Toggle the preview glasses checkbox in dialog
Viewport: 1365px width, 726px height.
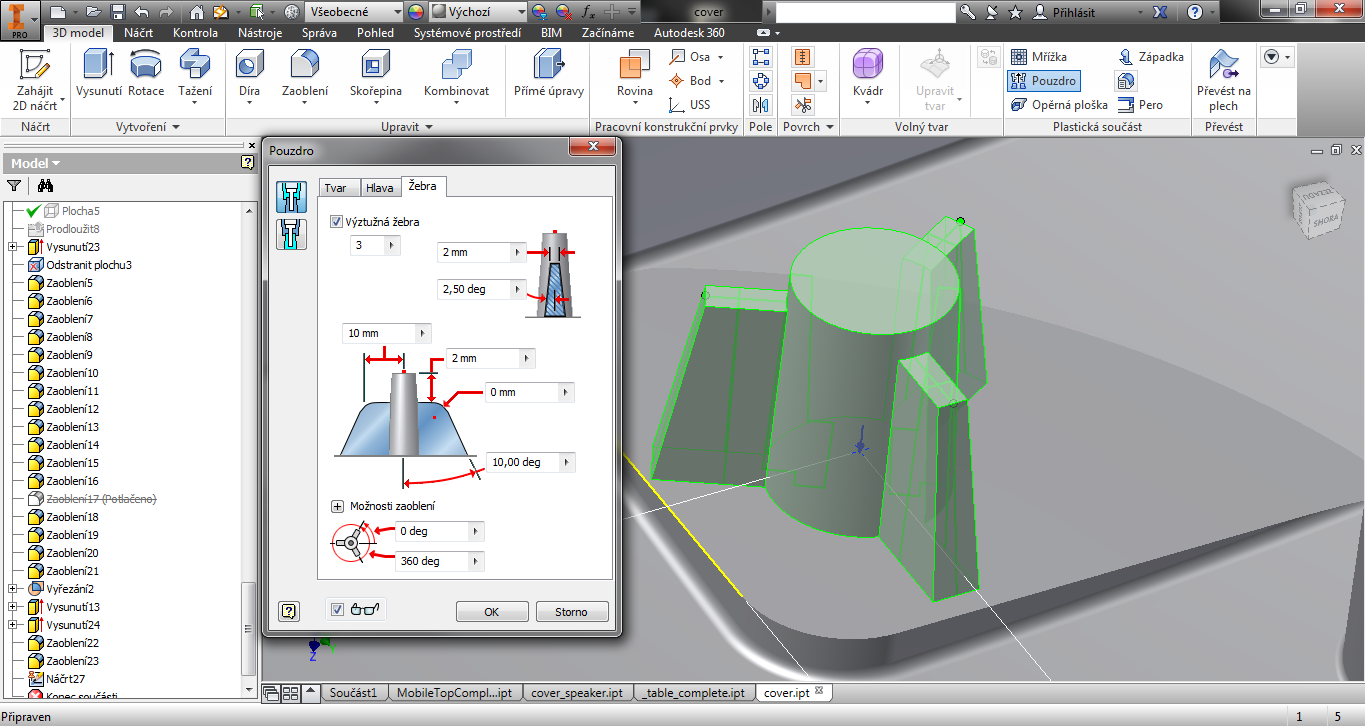[338, 609]
